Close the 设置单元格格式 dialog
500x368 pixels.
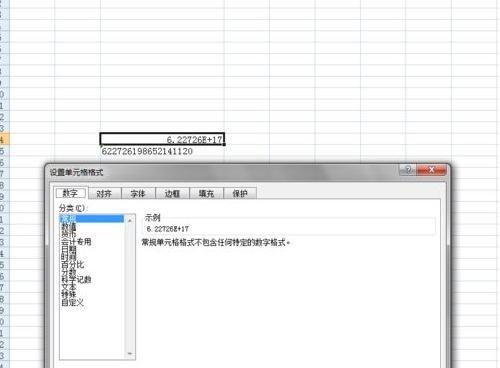point(431,170)
